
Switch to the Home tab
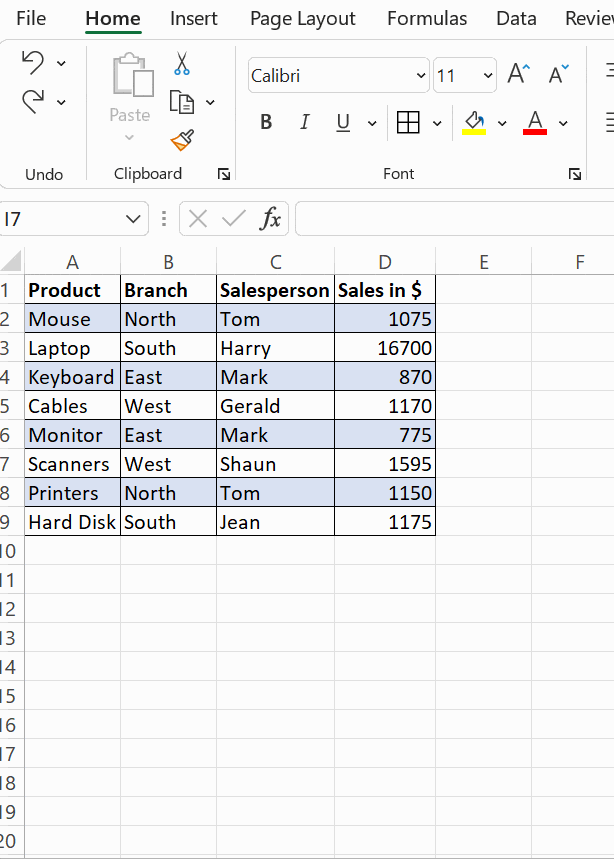coord(113,18)
